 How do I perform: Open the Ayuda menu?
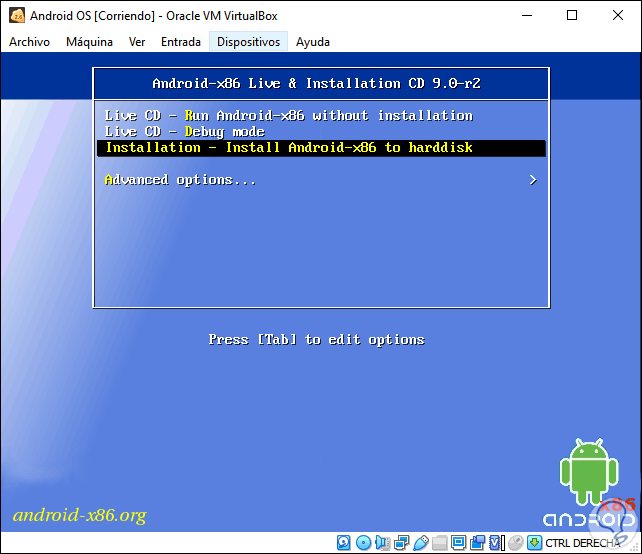point(312,42)
